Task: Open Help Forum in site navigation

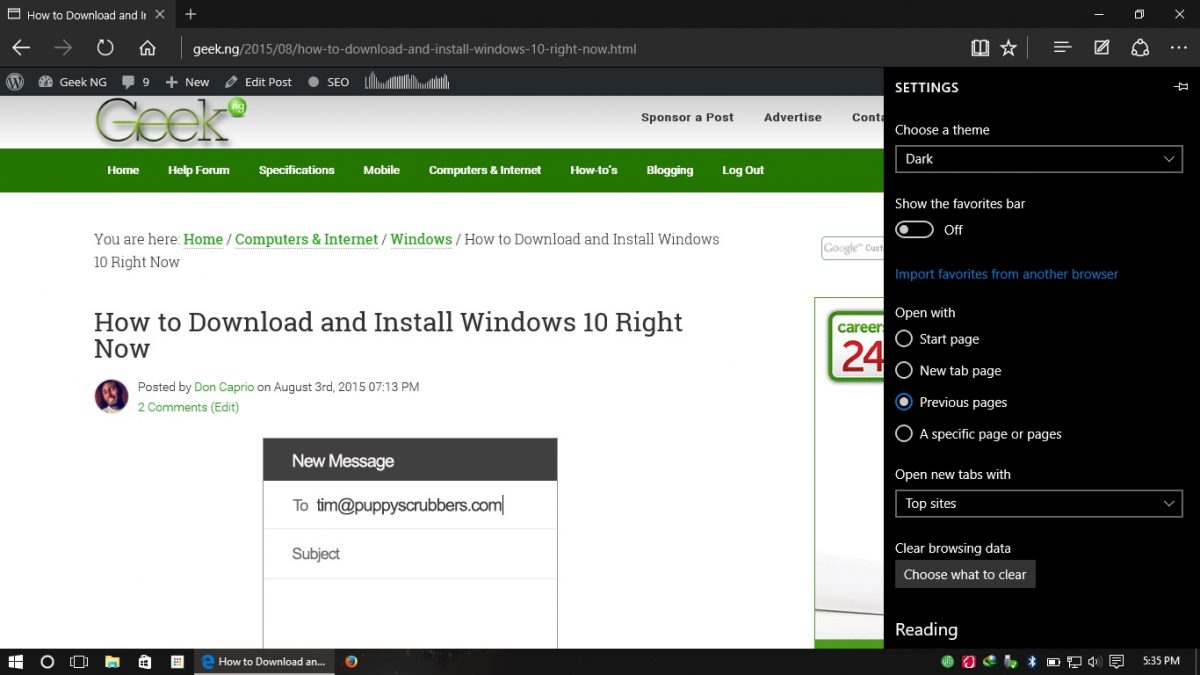Action: [199, 170]
